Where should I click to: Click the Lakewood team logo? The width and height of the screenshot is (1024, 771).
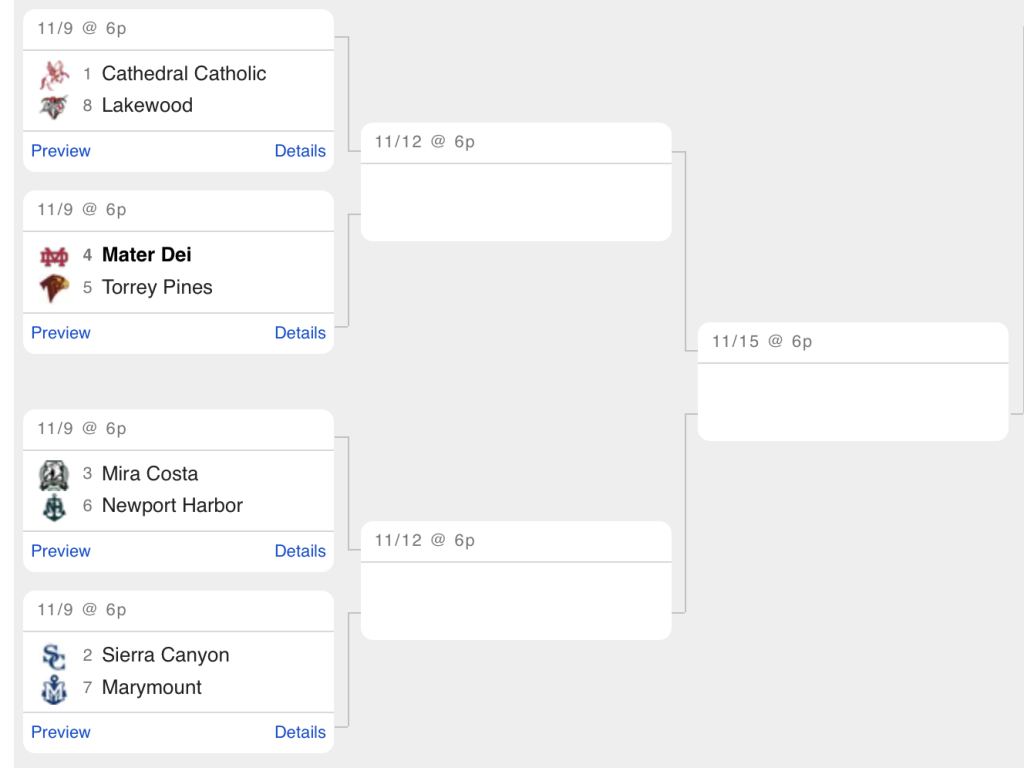click(54, 106)
